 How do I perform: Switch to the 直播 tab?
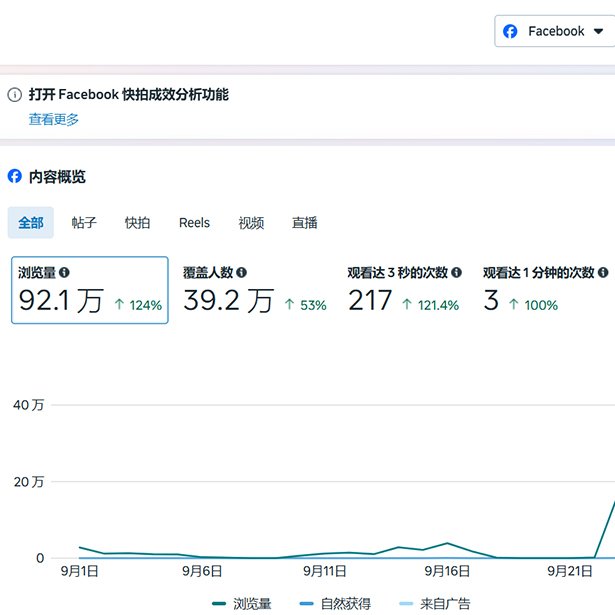304,222
